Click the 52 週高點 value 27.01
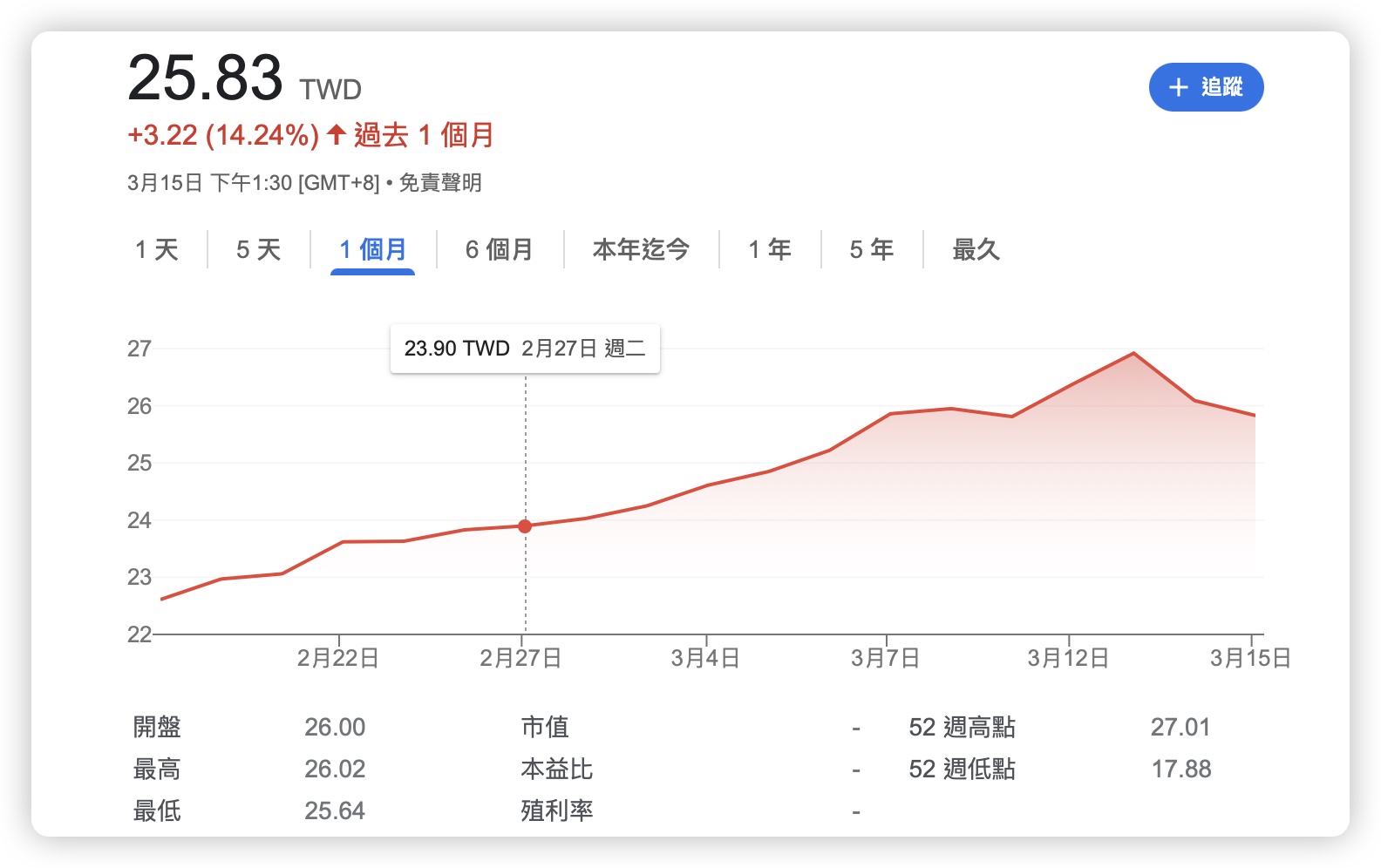This screenshot has height=868, width=1381. pyautogui.click(x=1180, y=727)
